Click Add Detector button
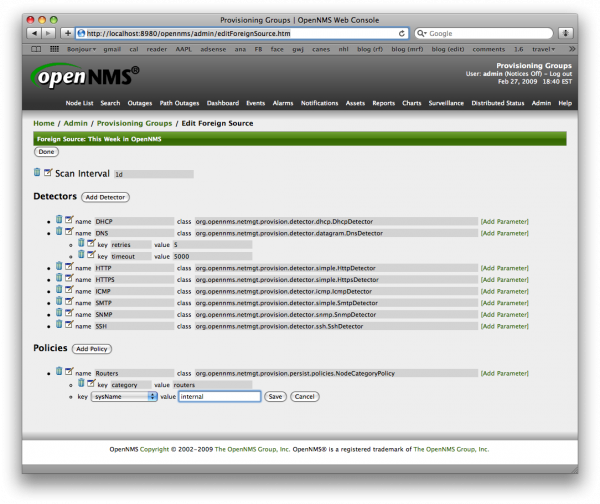Viewport: 600px width, 504px height. (x=105, y=197)
